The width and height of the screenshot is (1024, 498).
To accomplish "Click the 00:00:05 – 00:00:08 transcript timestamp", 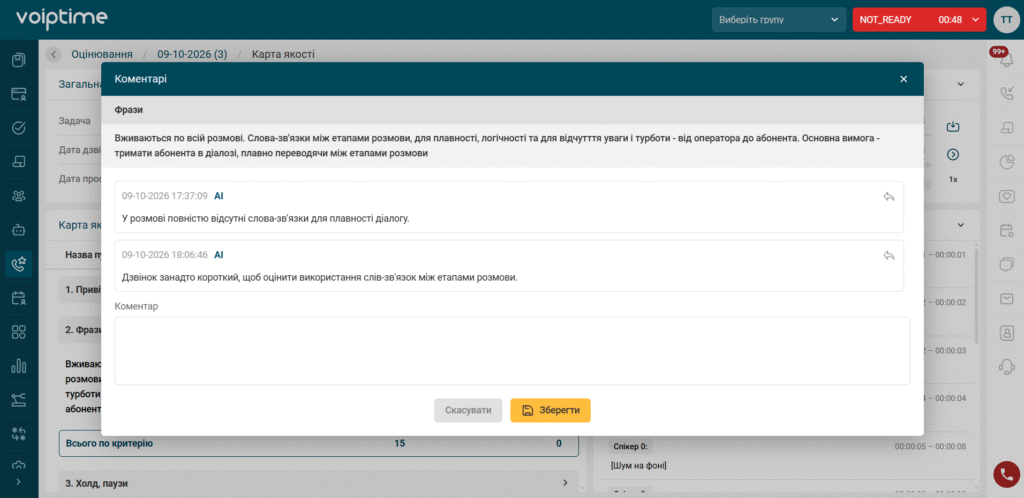I will click(x=929, y=446).
